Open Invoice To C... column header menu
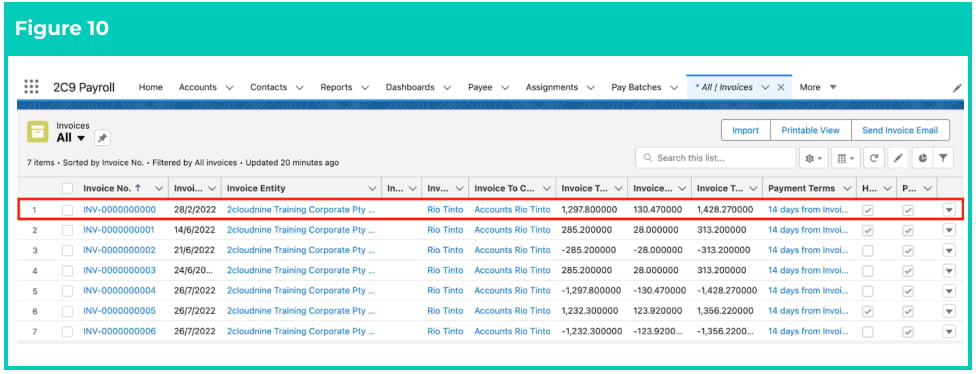The width and height of the screenshot is (976, 374). pos(547,188)
